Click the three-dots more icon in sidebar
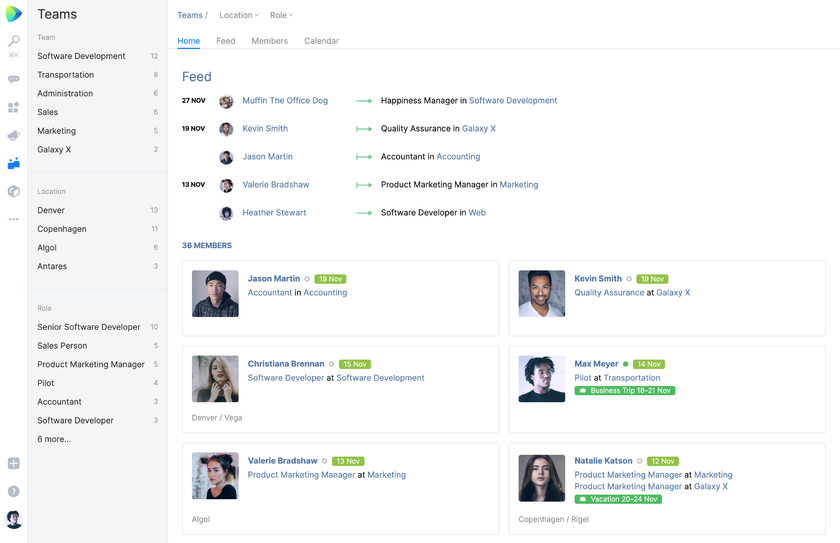 14,219
